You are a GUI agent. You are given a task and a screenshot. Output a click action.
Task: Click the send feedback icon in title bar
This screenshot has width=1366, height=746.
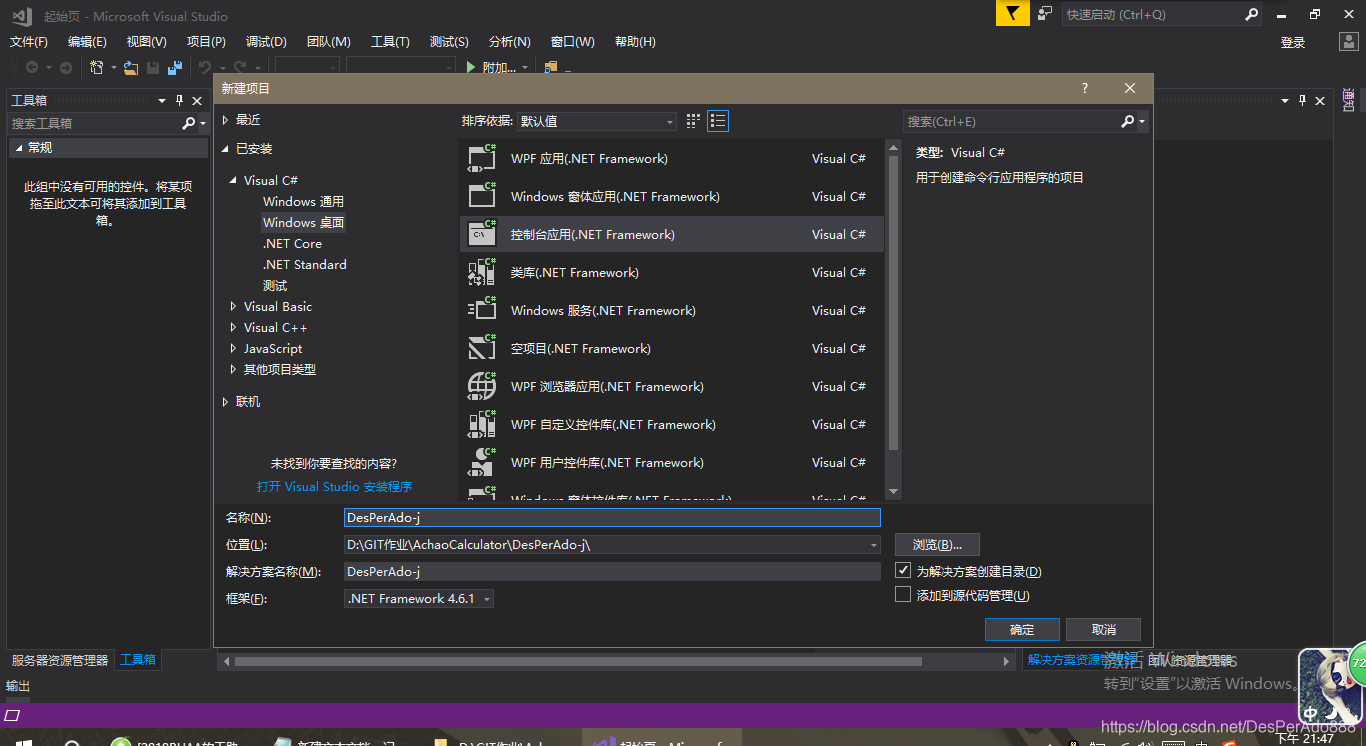tap(1045, 14)
